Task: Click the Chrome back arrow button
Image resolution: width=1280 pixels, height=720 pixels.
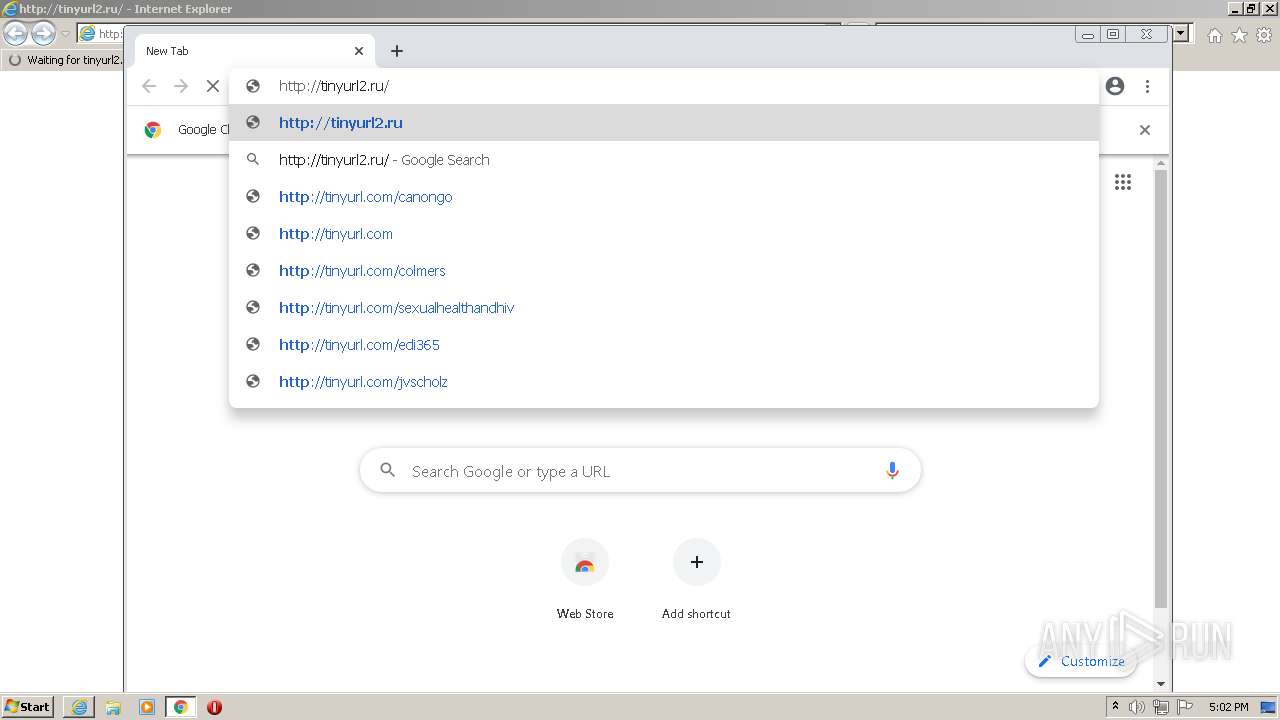Action: pos(149,86)
